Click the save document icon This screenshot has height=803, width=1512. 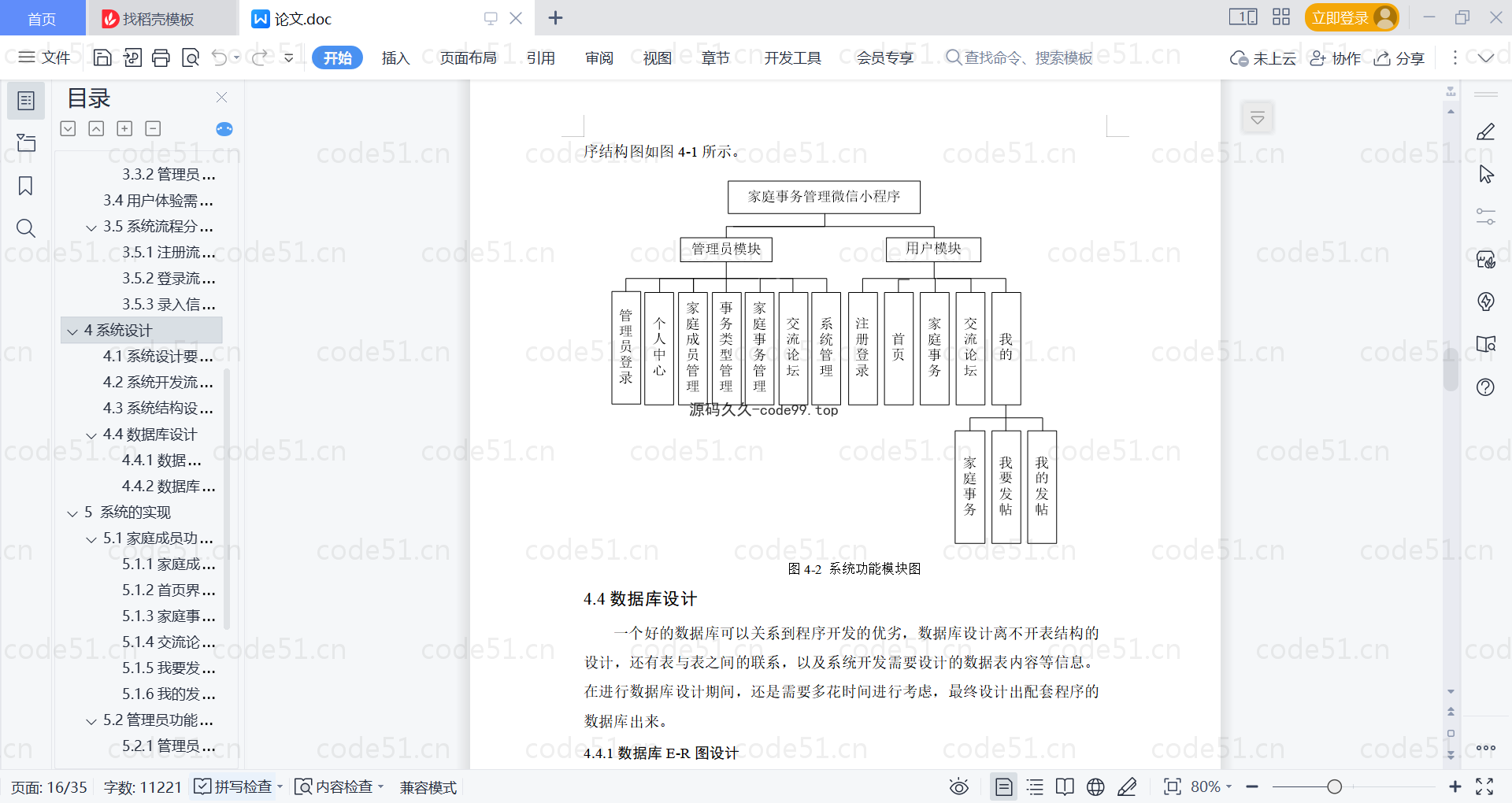102,57
